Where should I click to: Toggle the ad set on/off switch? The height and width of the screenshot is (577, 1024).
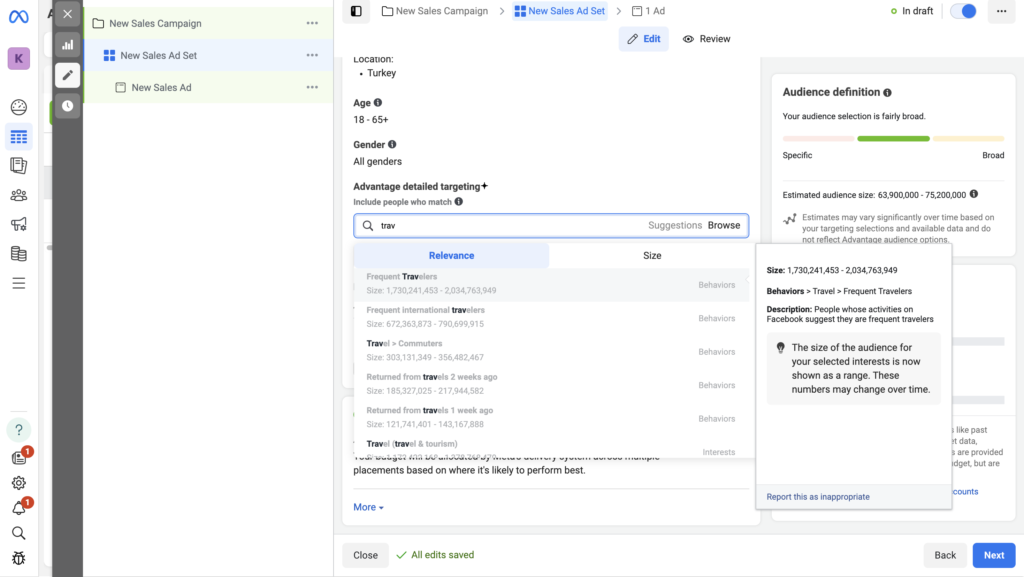[x=963, y=11]
